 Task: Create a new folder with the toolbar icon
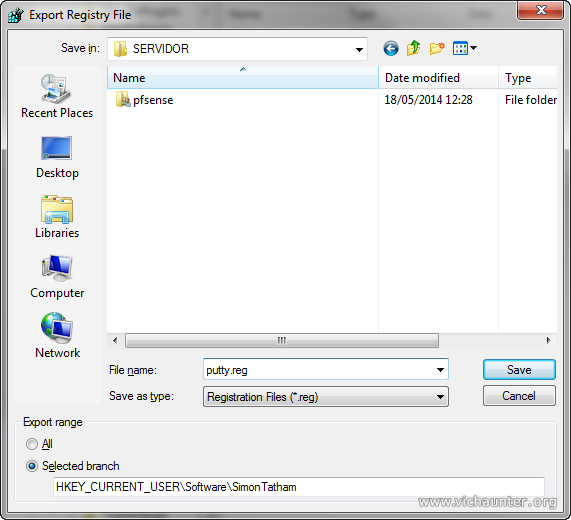coord(437,48)
